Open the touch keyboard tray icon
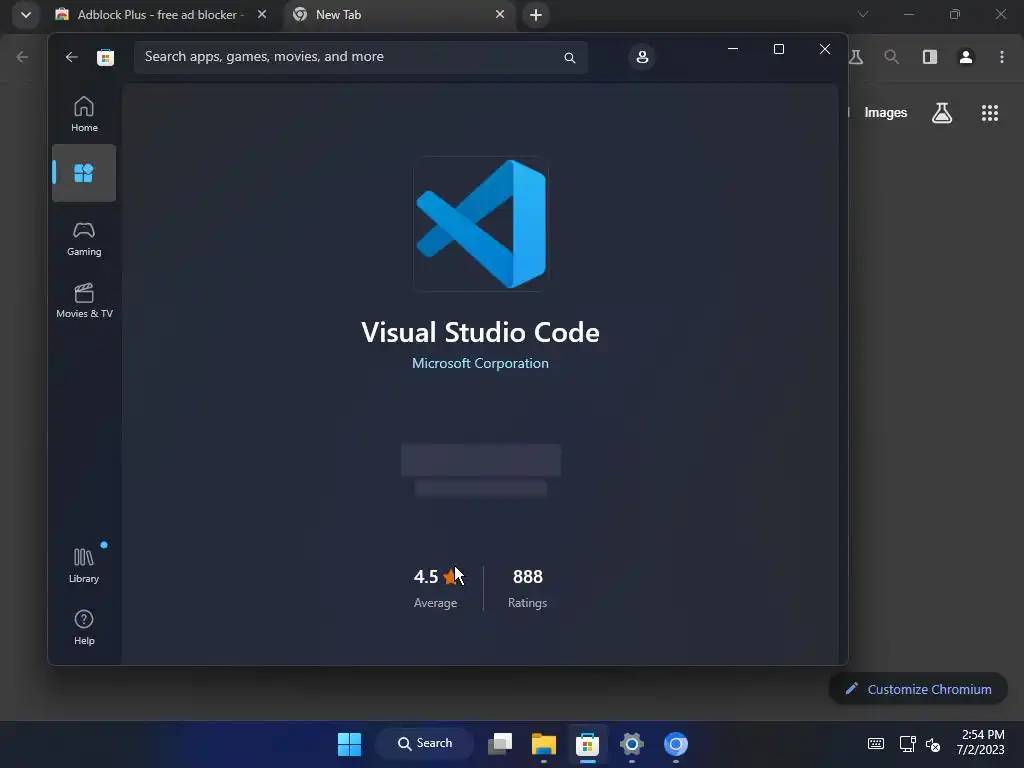Viewport: 1024px width, 768px height. pyautogui.click(x=876, y=744)
